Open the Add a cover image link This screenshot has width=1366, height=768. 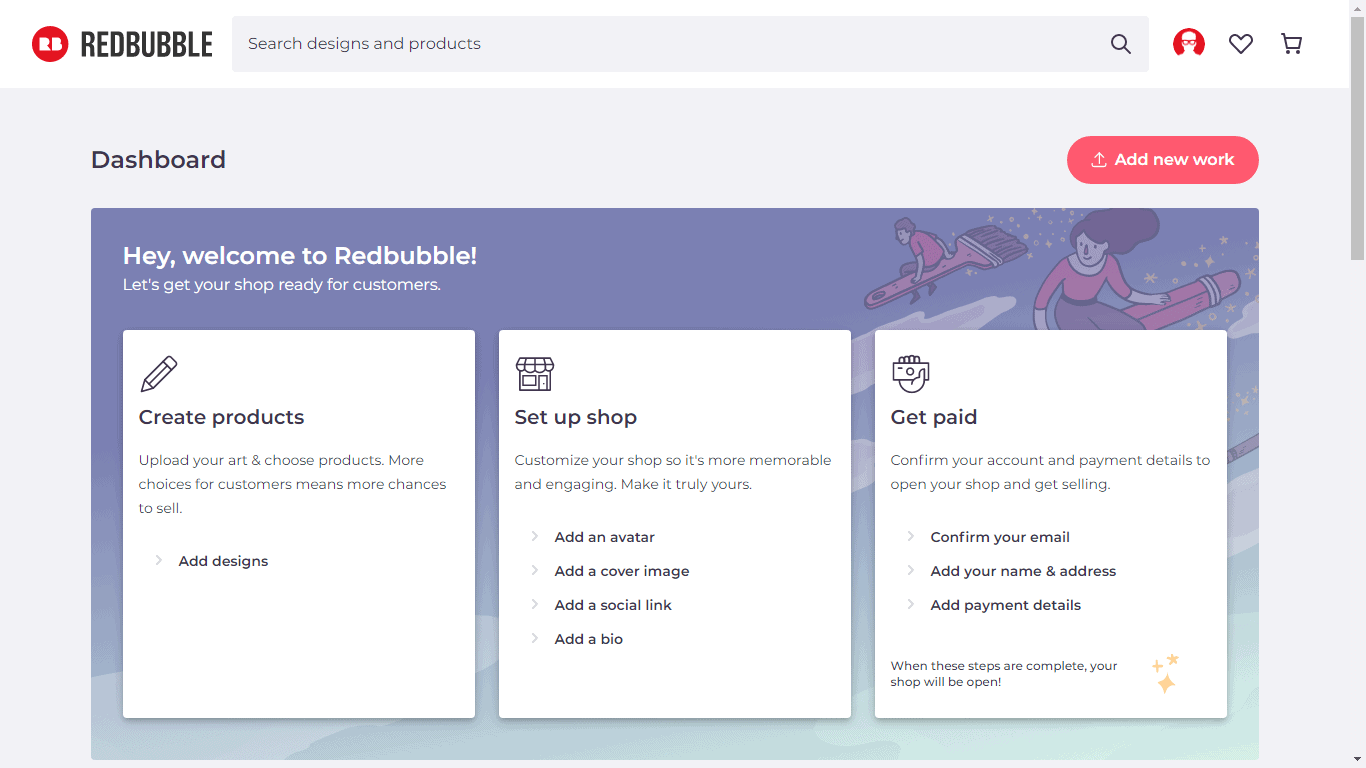622,571
